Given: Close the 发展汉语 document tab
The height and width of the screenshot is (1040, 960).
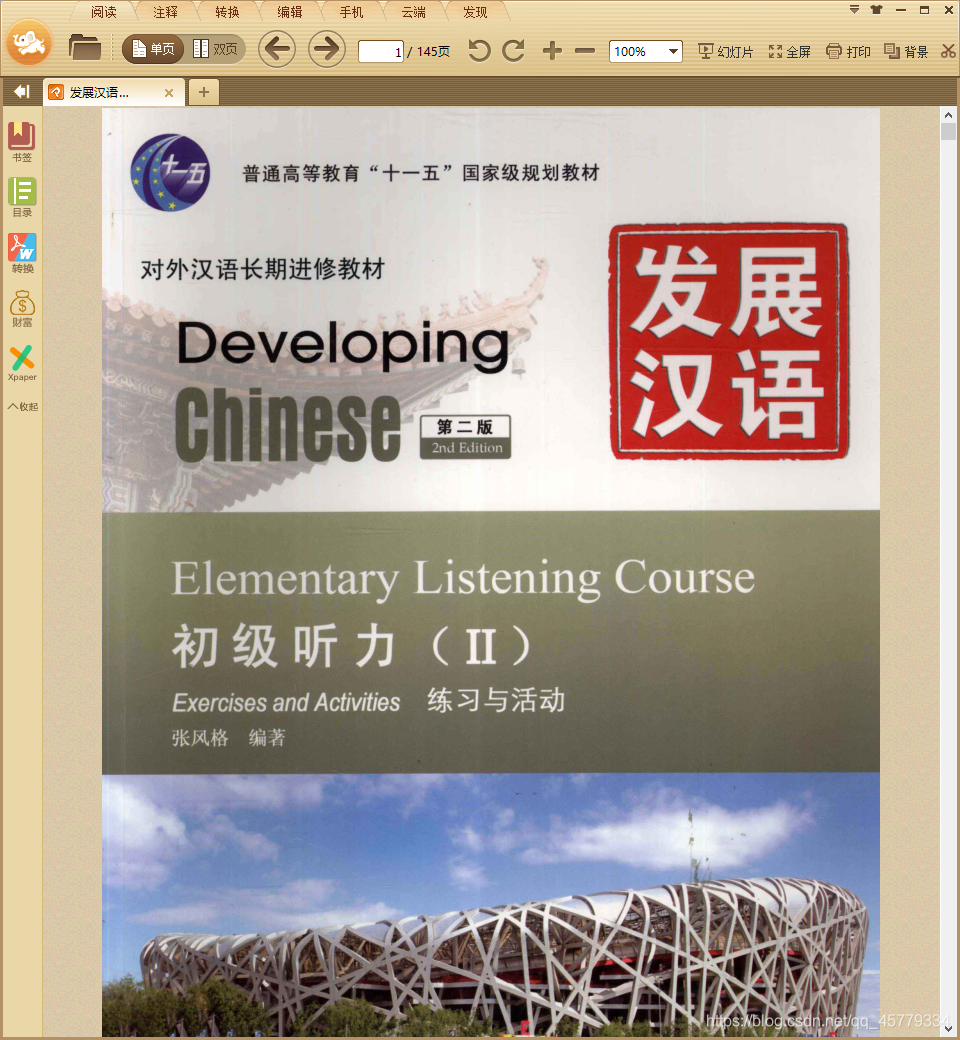Looking at the screenshot, I should tap(169, 93).
